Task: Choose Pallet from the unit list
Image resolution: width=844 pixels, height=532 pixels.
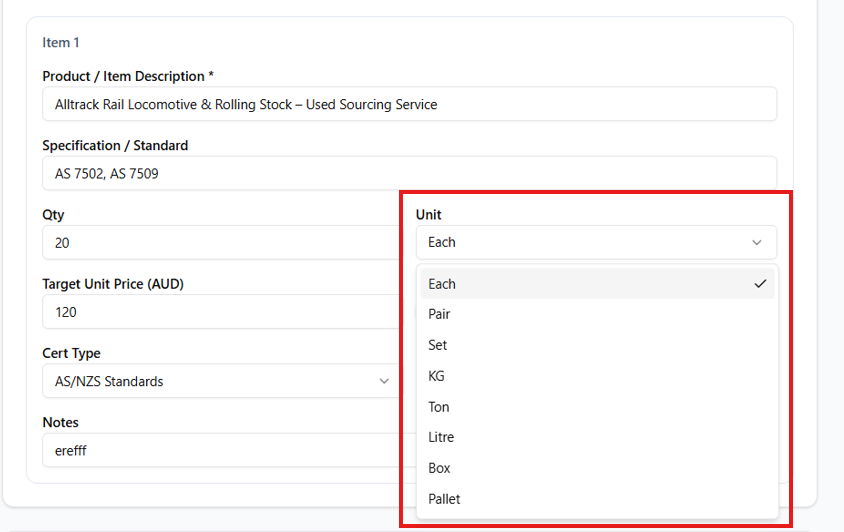Action: [x=597, y=499]
